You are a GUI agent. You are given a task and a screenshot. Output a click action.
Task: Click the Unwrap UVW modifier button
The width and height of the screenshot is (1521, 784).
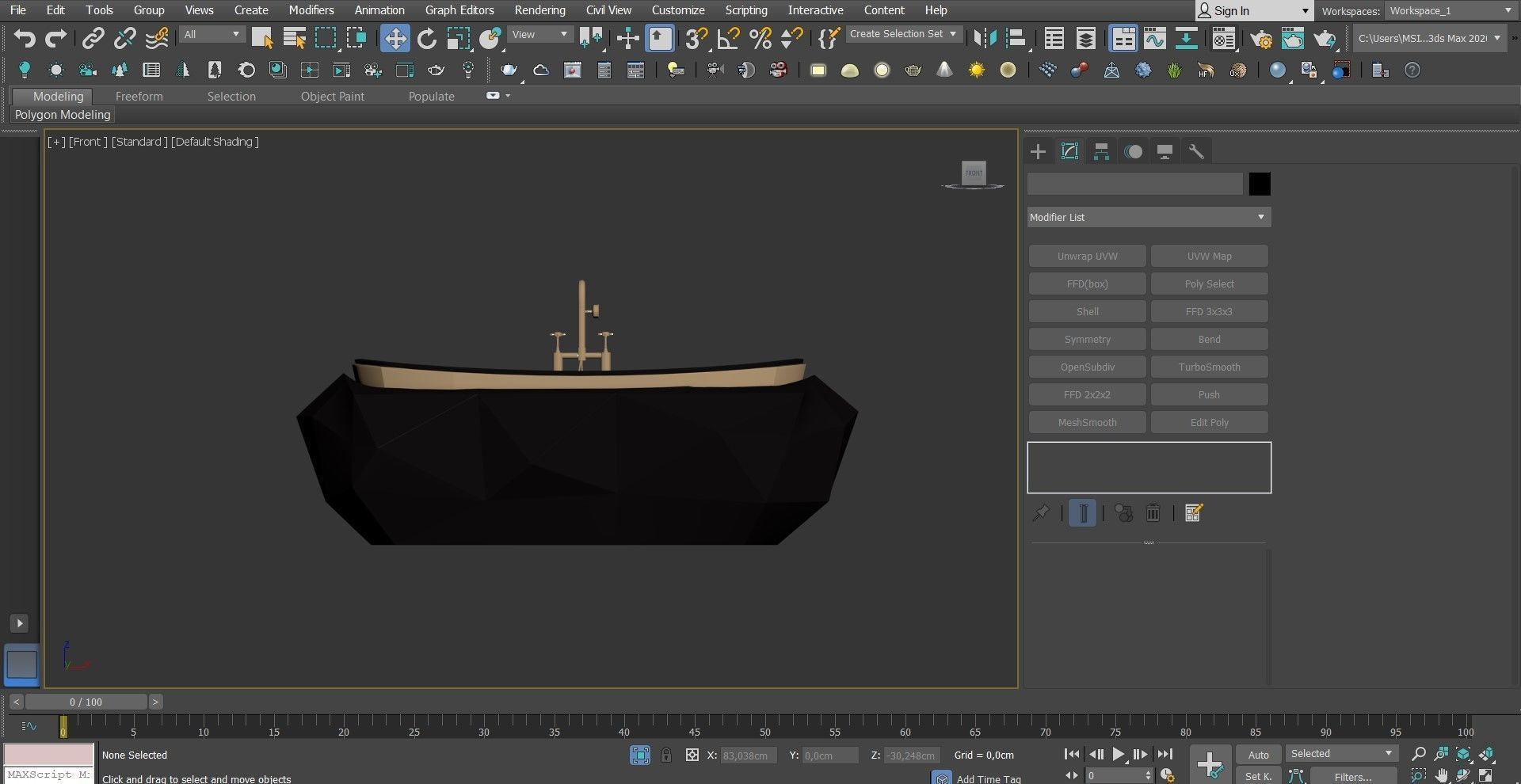click(x=1087, y=256)
